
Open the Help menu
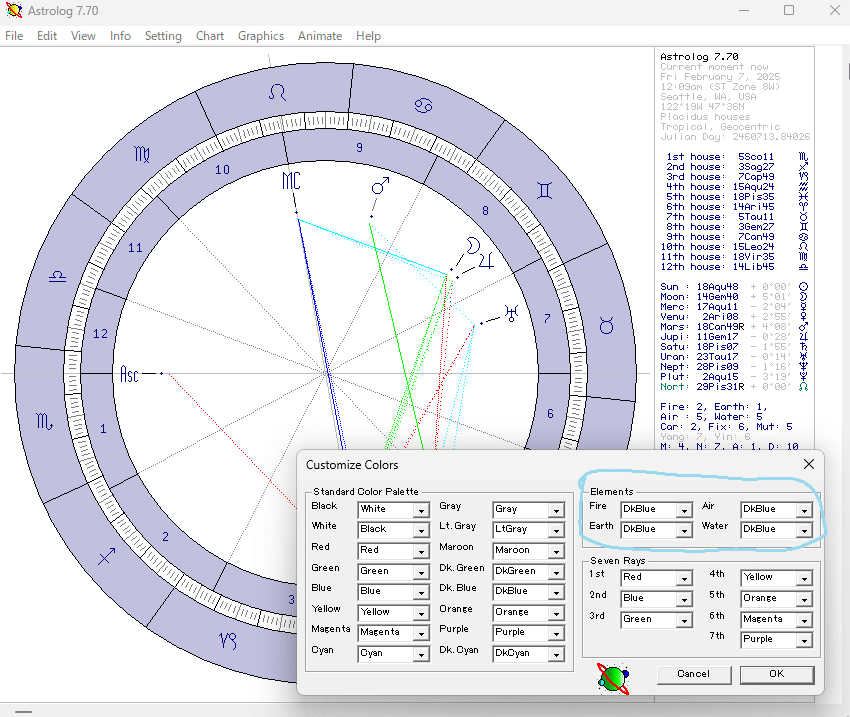(369, 36)
